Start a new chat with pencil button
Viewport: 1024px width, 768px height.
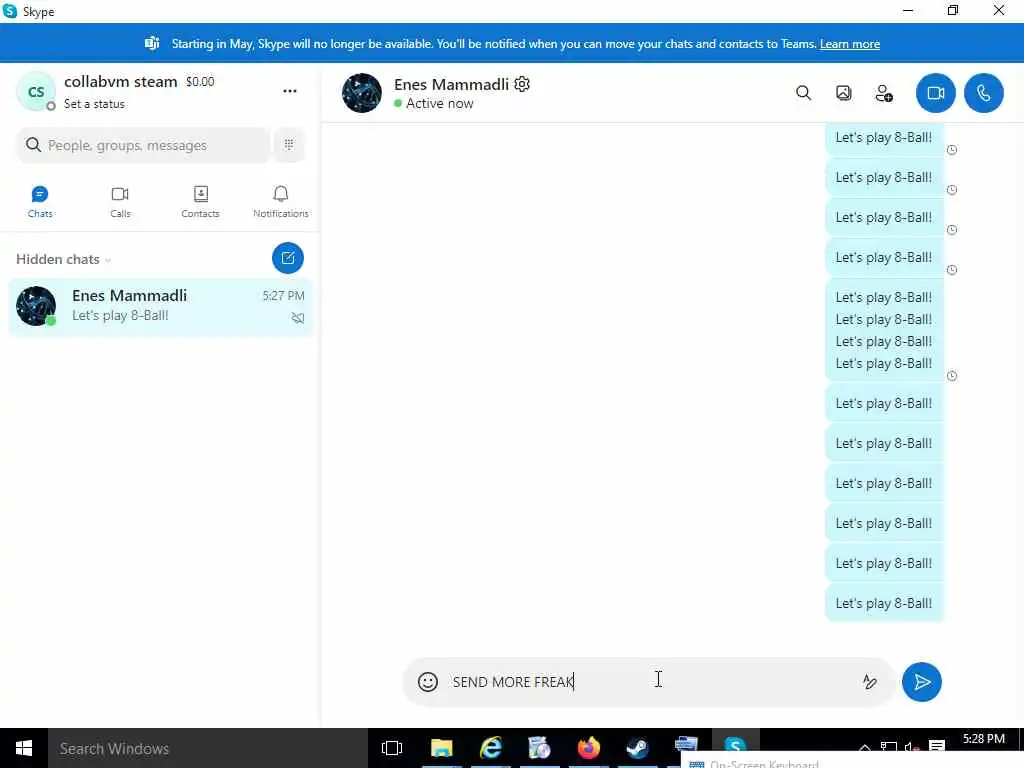point(288,258)
